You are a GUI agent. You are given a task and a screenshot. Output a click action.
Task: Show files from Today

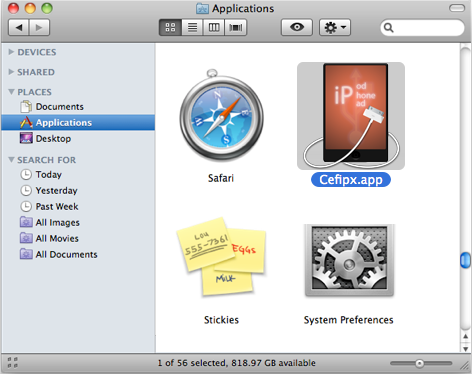[78, 175]
